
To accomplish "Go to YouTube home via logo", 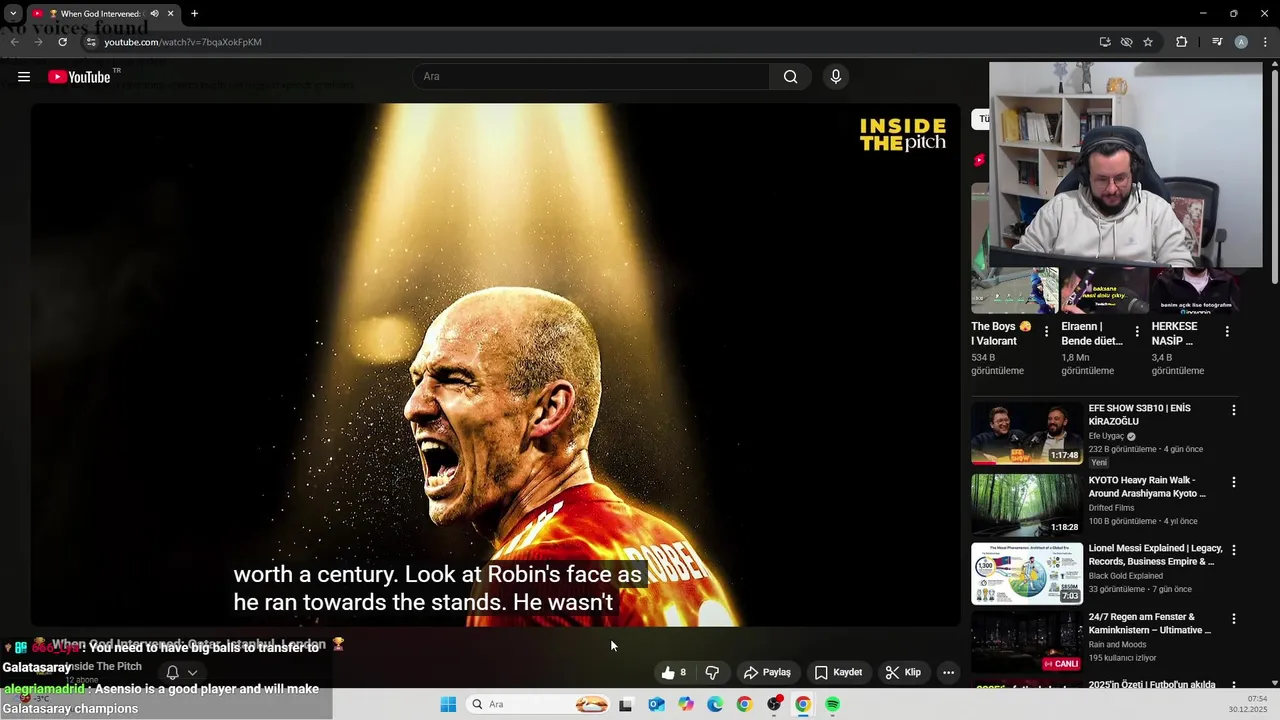I will pos(79,77).
